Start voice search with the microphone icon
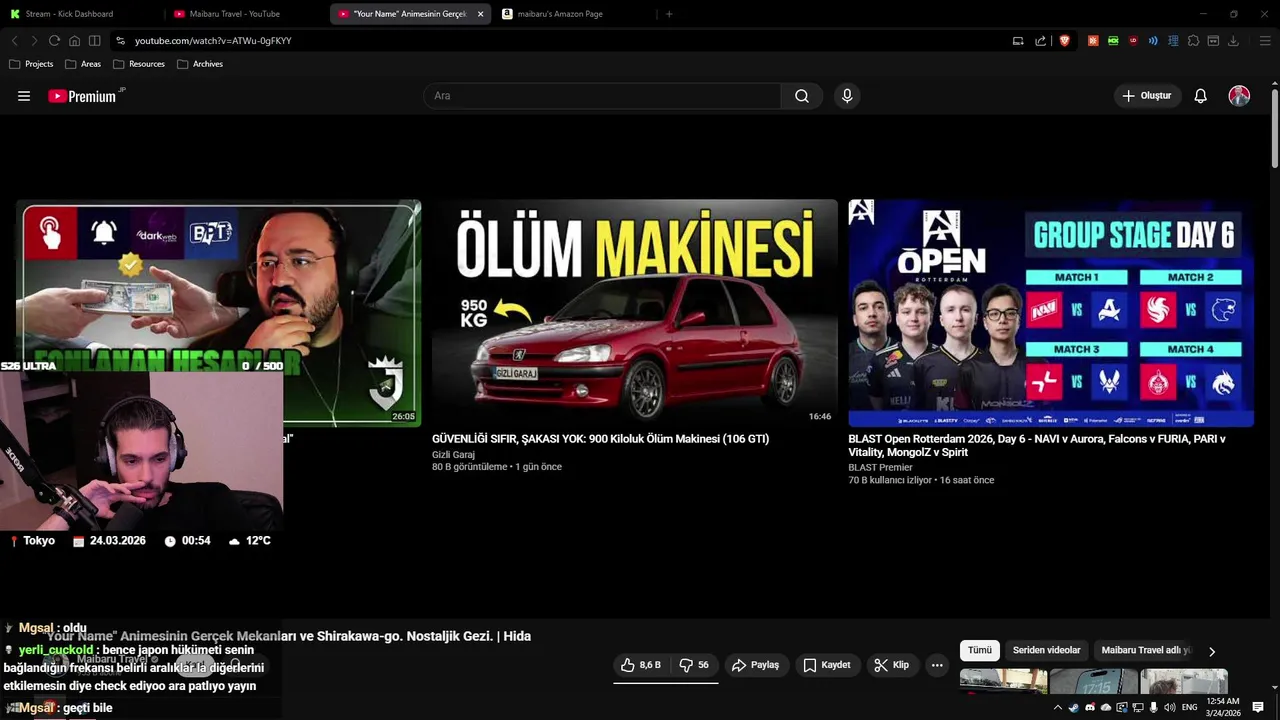Screen dimensions: 1280x720 [x=847, y=96]
